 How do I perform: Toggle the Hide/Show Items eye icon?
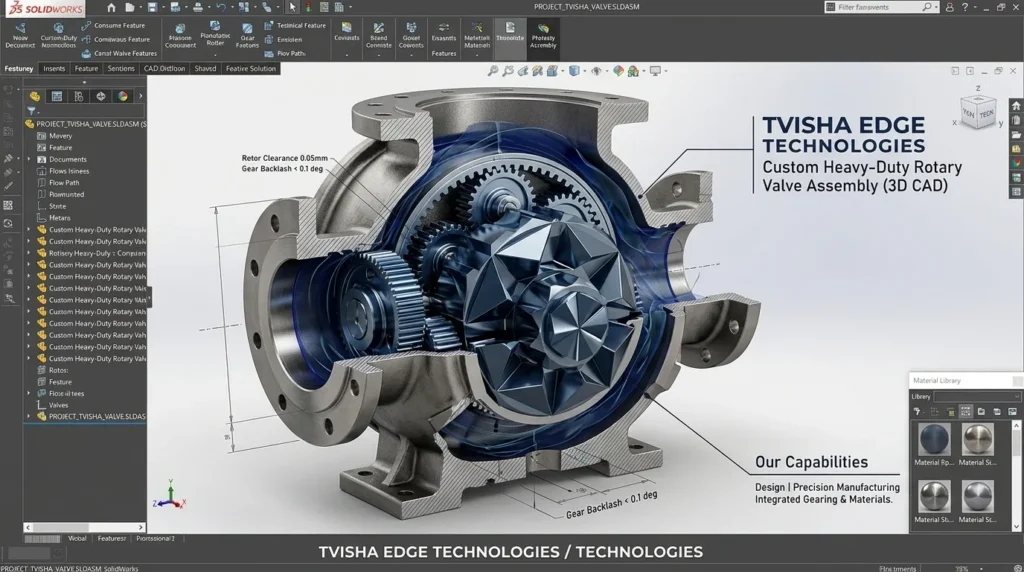pos(596,71)
